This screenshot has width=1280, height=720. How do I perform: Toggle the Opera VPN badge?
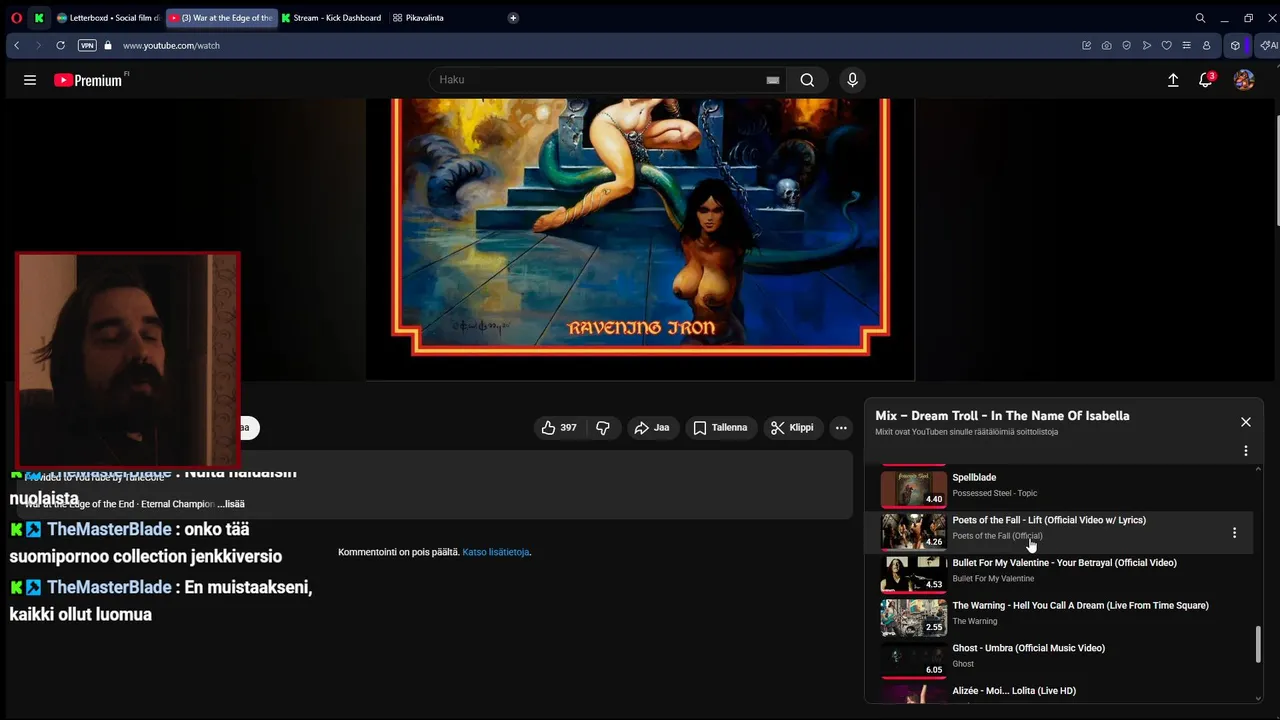pyautogui.click(x=87, y=45)
